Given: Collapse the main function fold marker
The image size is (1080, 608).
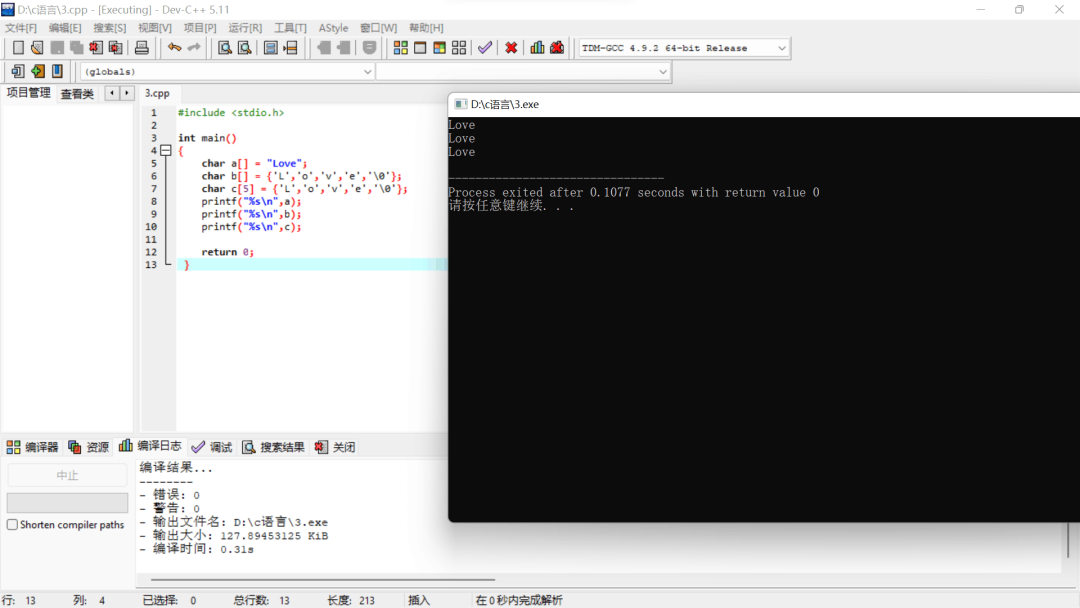Looking at the screenshot, I should pyautogui.click(x=166, y=151).
